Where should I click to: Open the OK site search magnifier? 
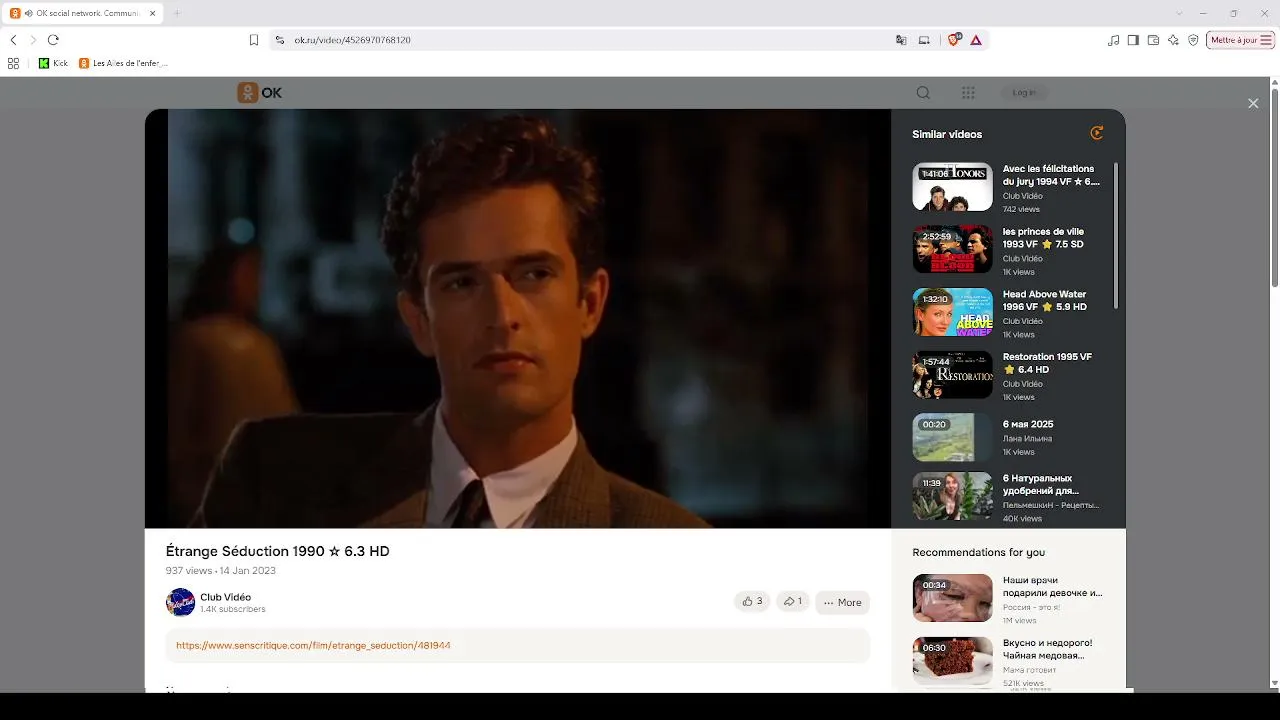coord(923,93)
